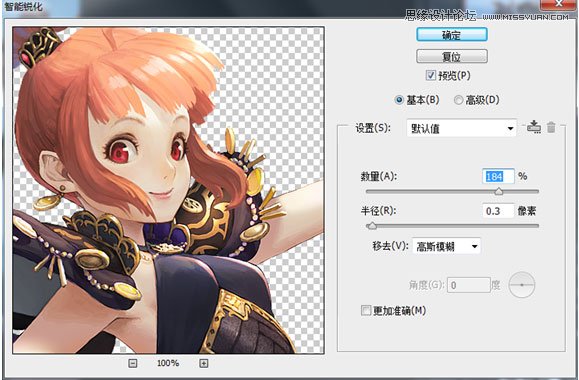This screenshot has height=380, width=579.
Task: Save current settings with the save preset icon
Action: coord(534,127)
